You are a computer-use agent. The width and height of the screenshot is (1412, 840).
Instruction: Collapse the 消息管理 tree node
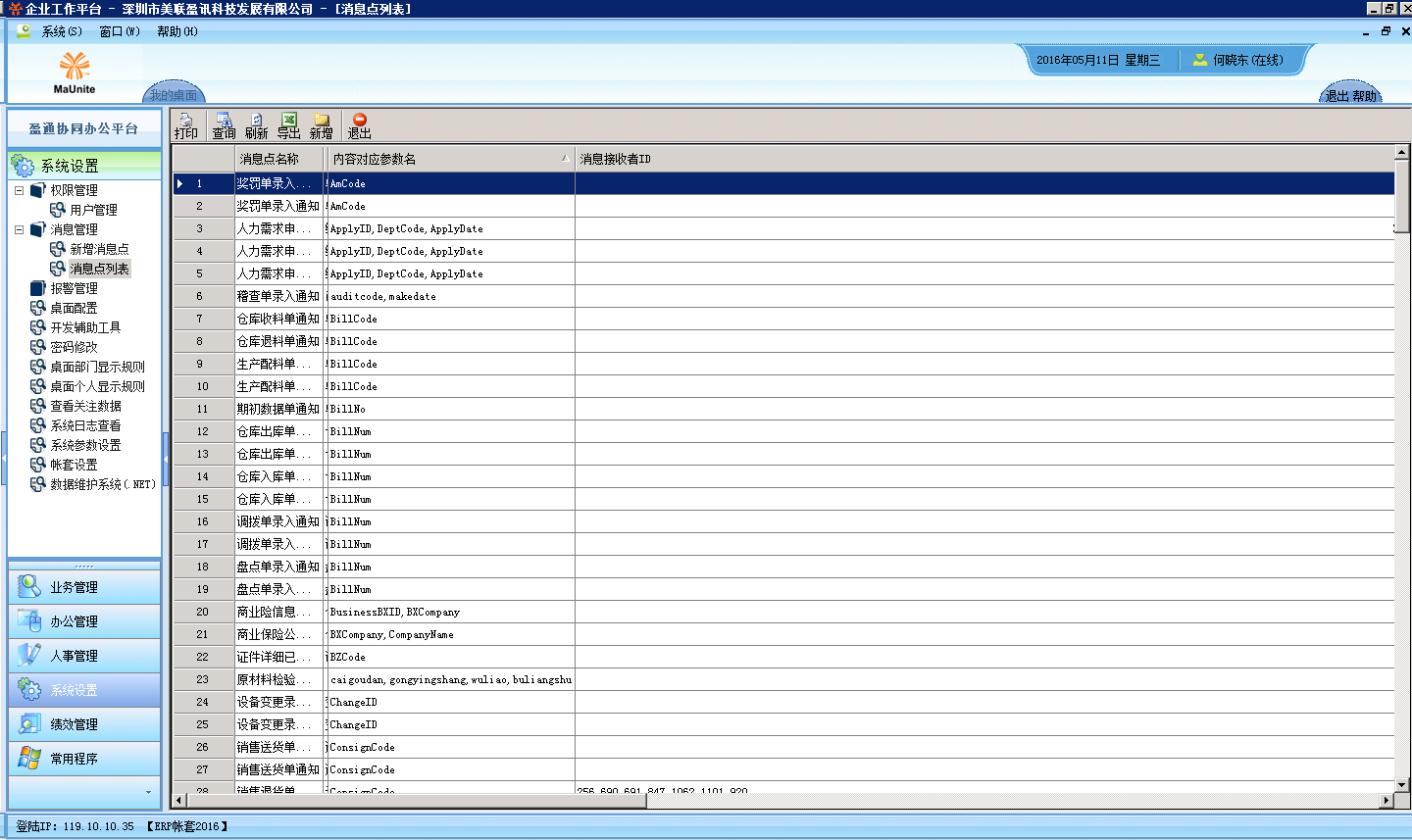pos(19,229)
